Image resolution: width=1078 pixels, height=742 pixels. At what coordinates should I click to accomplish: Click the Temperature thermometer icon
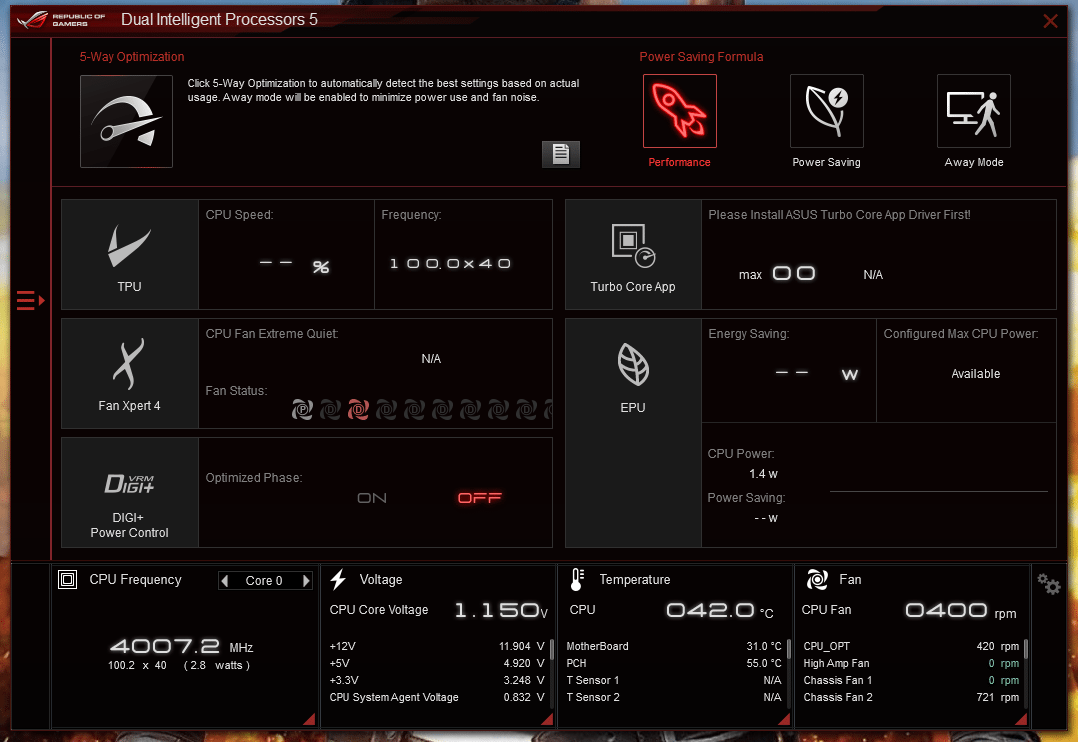577,580
